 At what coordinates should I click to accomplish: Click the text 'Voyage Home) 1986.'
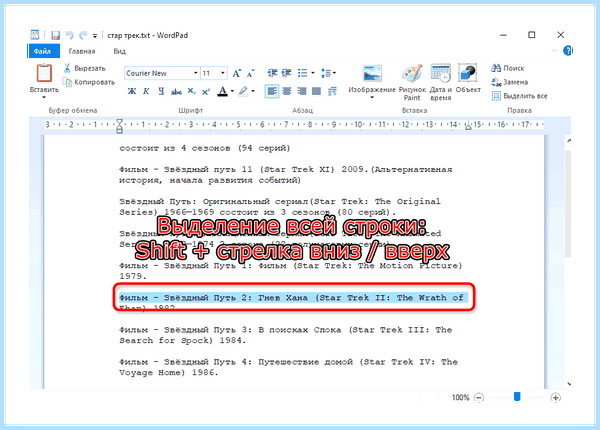pos(169,373)
